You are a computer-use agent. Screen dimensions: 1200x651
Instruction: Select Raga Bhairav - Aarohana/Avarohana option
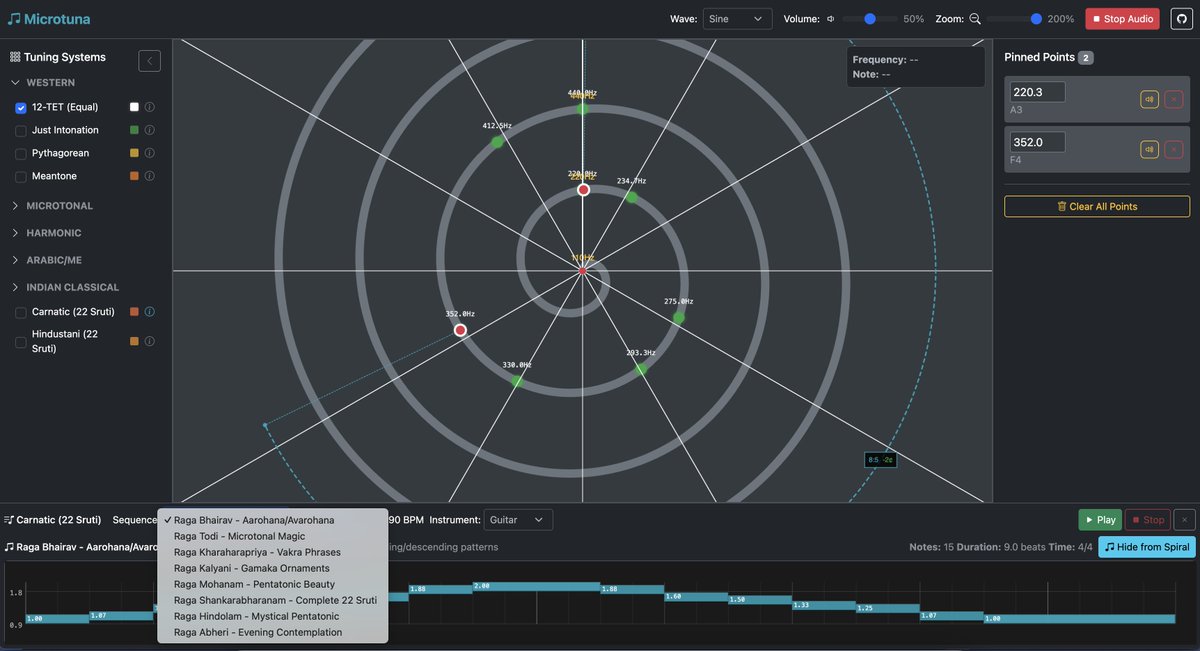[272, 520]
